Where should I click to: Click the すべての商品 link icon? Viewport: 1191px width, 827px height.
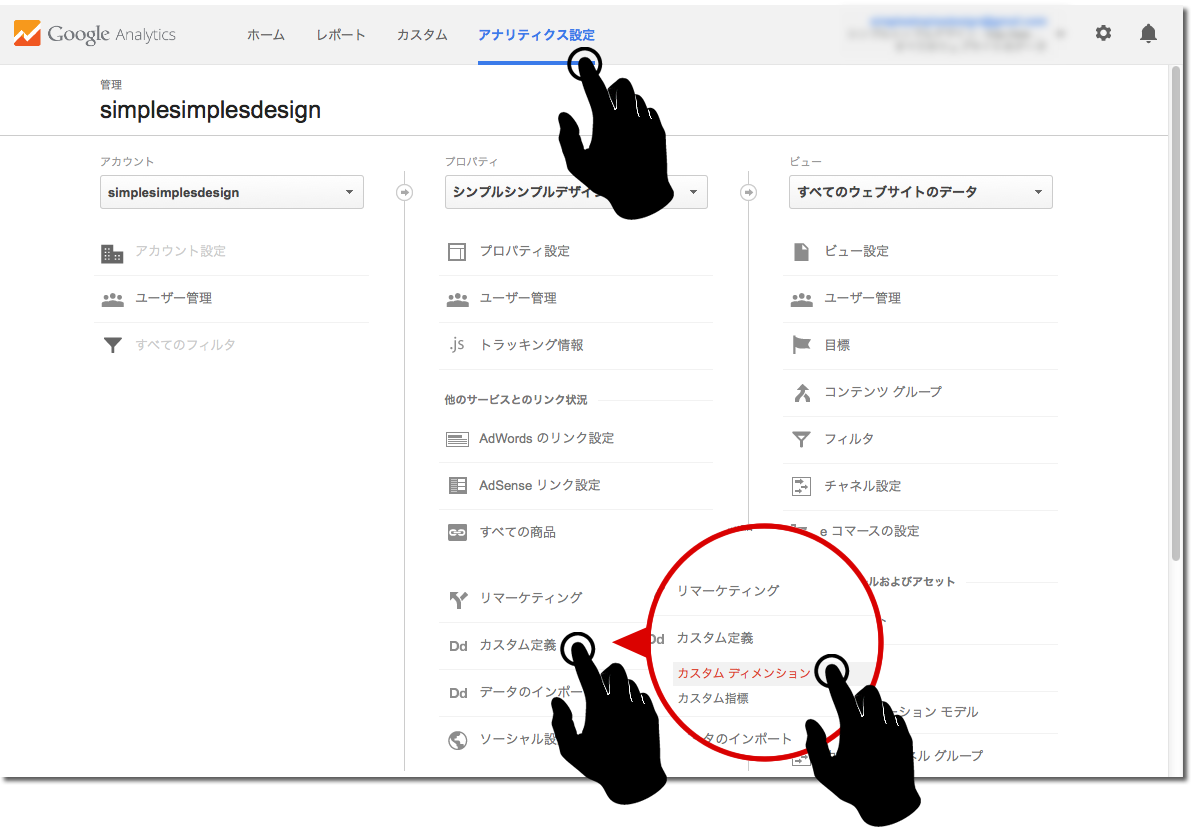coord(457,533)
